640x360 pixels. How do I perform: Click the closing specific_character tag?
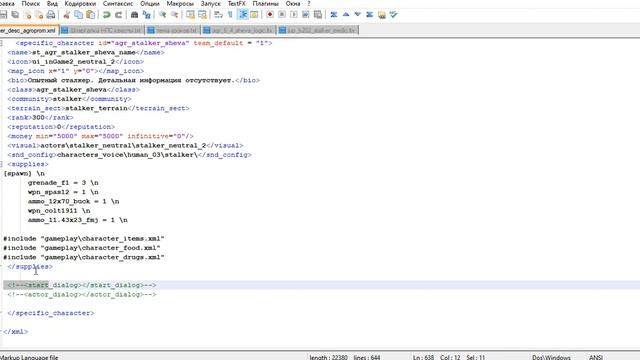click(51, 313)
